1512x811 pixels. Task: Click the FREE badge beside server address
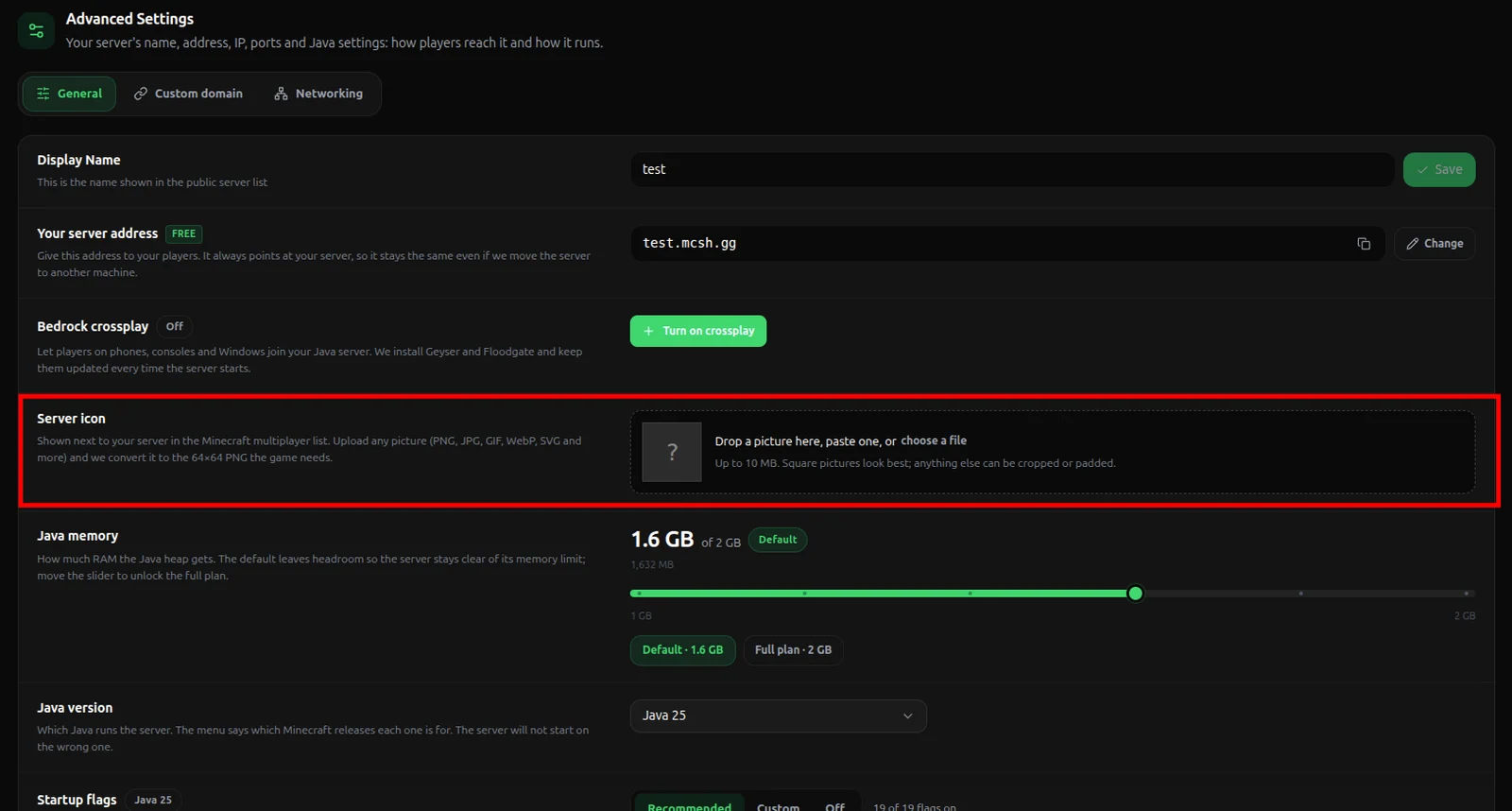(x=184, y=233)
